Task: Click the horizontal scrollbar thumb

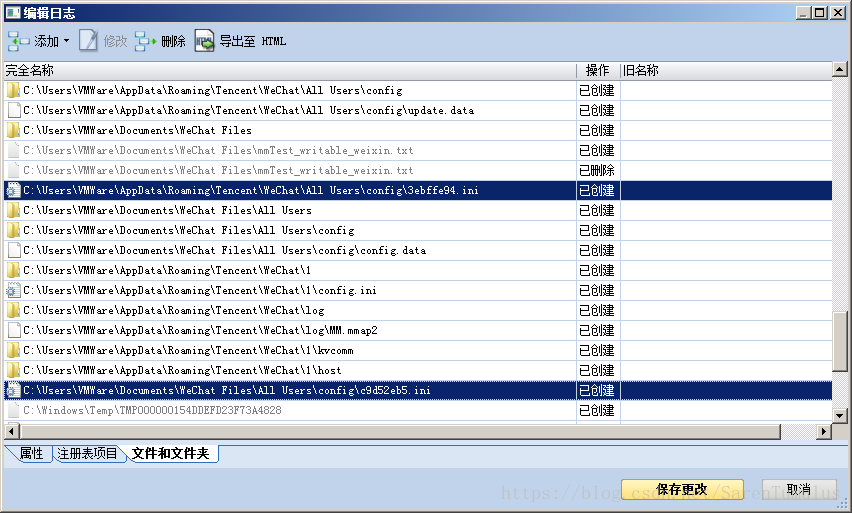Action: click(x=400, y=431)
